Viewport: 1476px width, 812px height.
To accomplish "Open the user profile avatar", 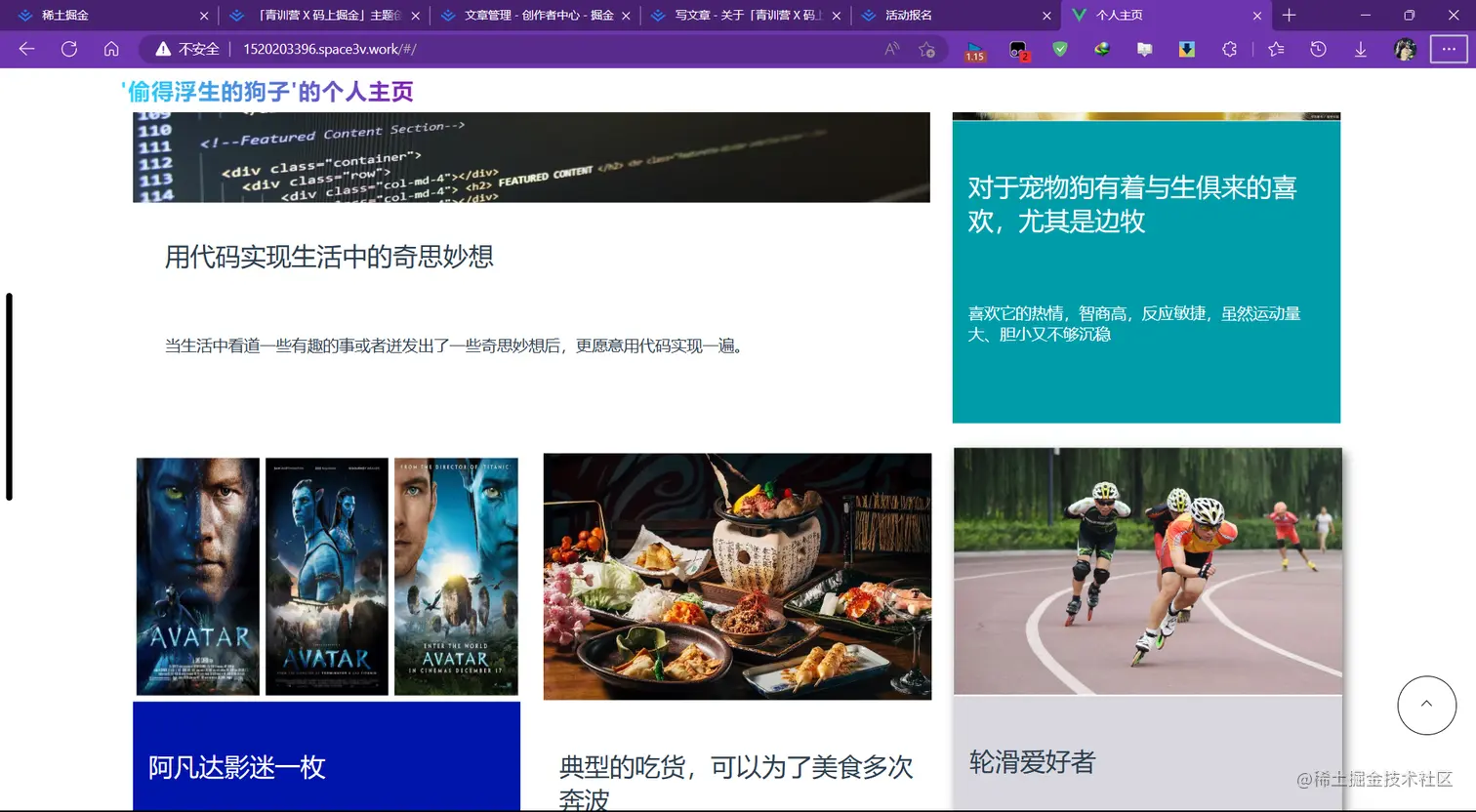I will (x=1405, y=50).
